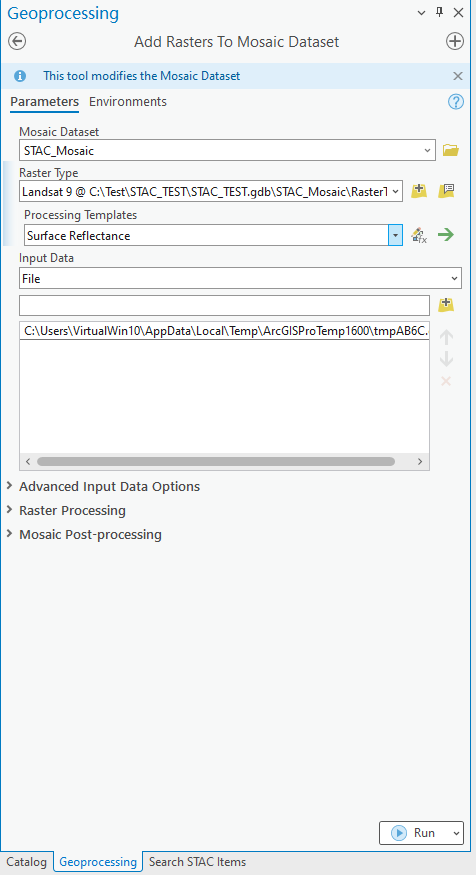Click the input list scrollbar's left arrow
Image resolution: width=476 pixels, height=875 pixels.
(x=28, y=461)
